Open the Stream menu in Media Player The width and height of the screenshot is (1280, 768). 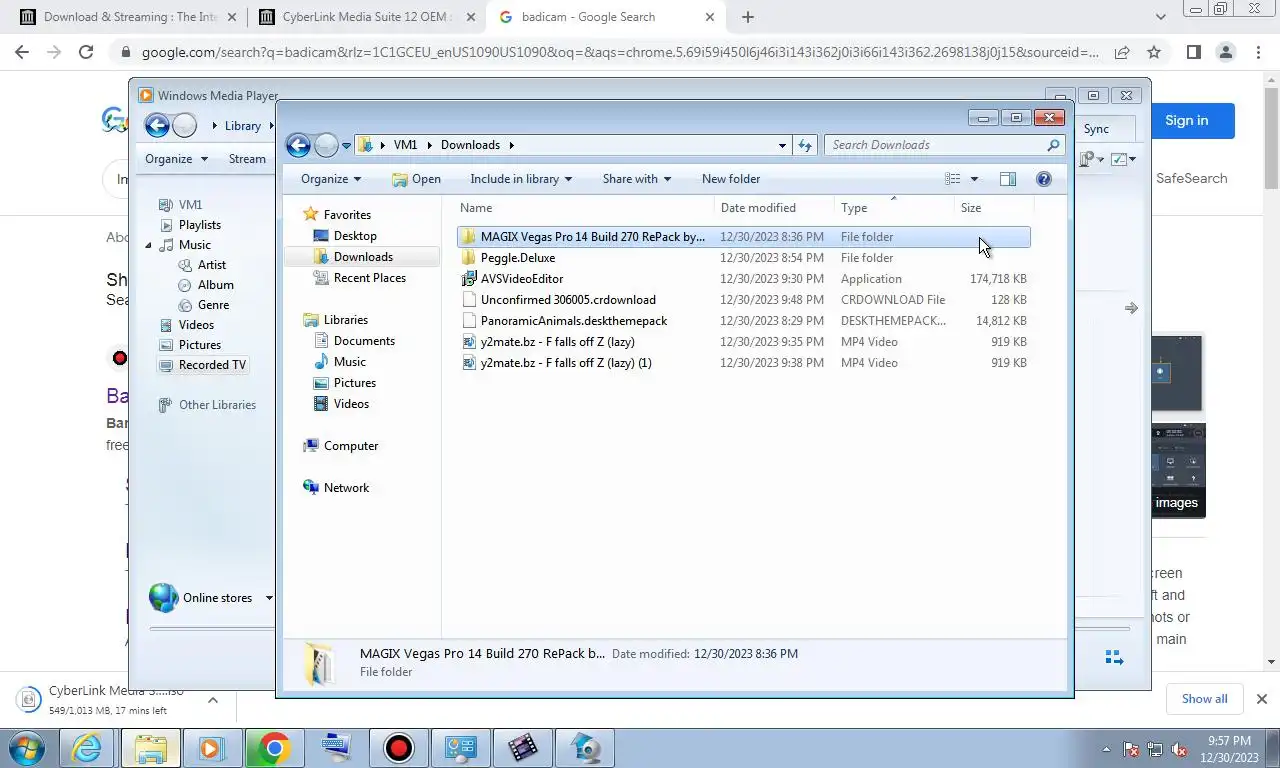247,159
